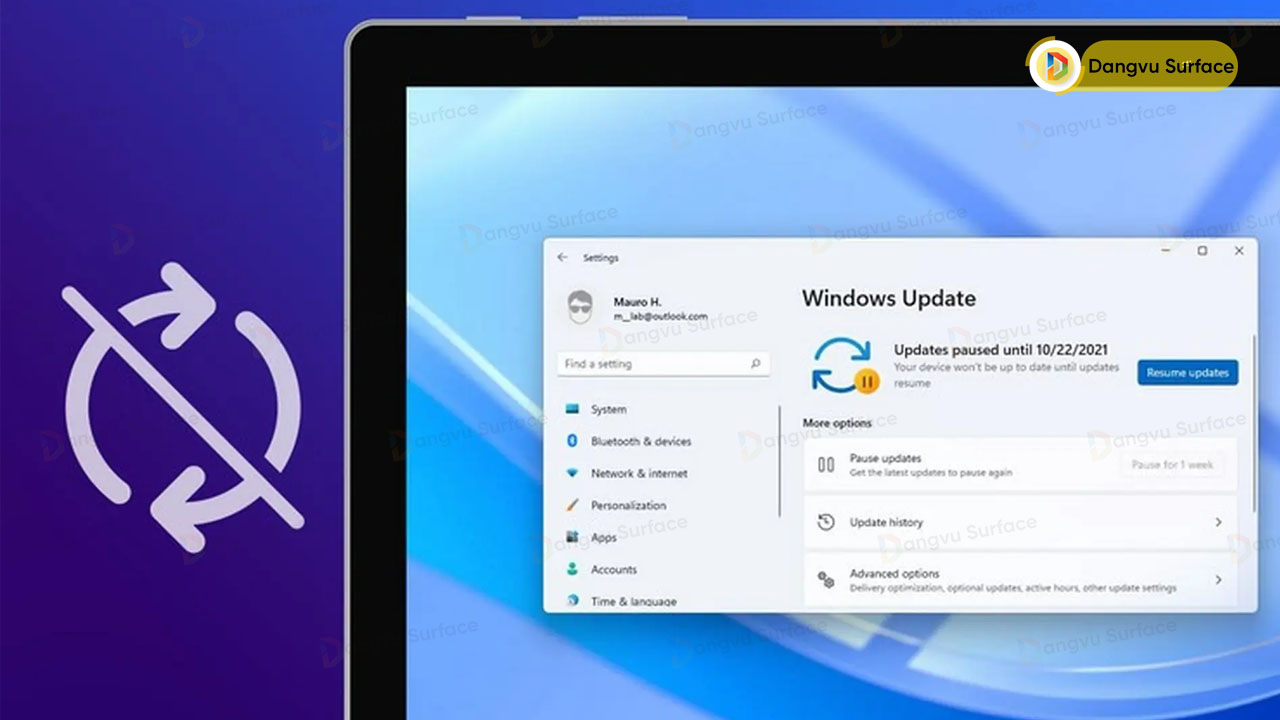Select the System category icon in sidebar
This screenshot has height=720, width=1280.
point(574,409)
